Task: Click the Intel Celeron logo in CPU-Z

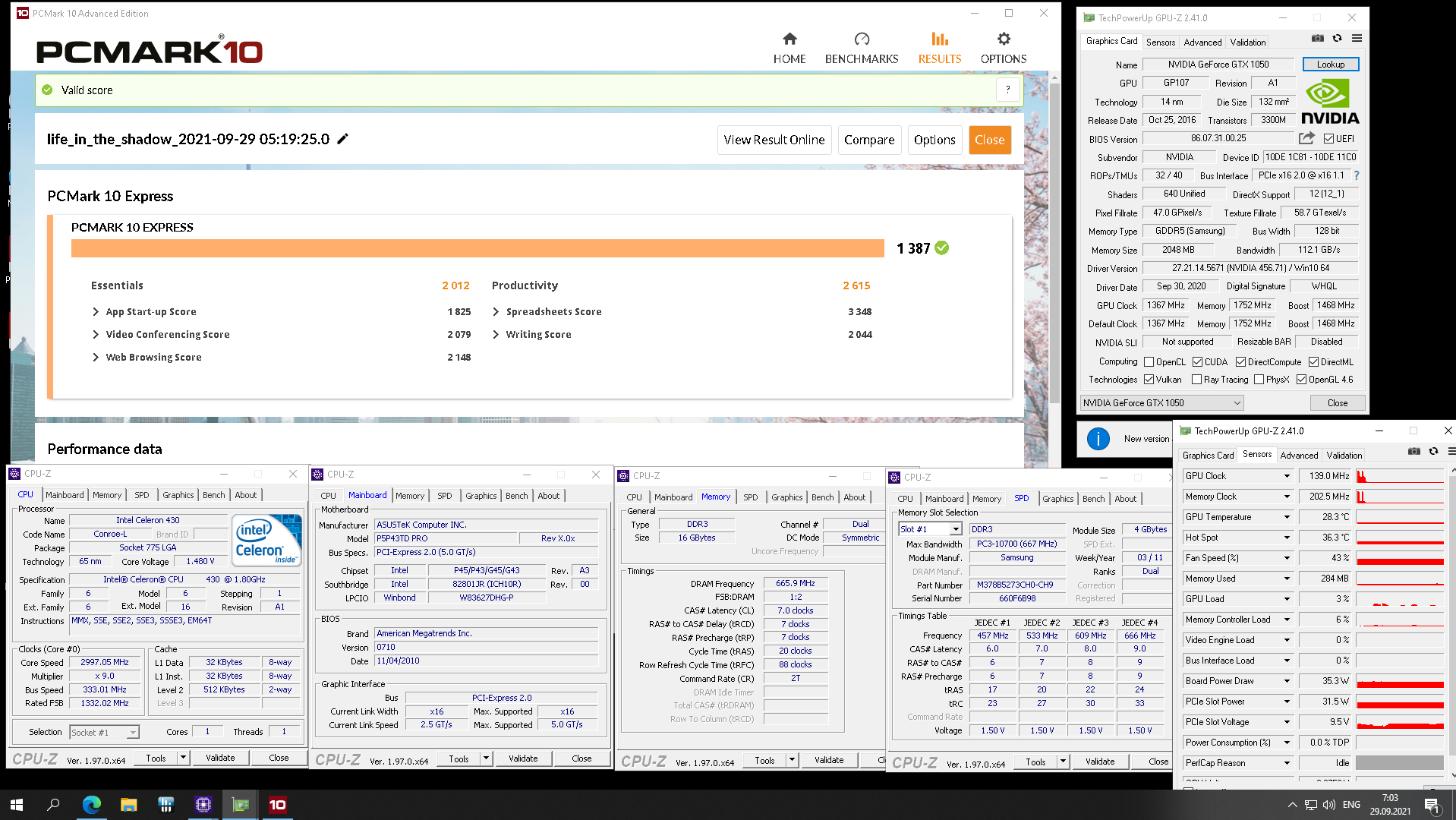Action: pos(266,540)
